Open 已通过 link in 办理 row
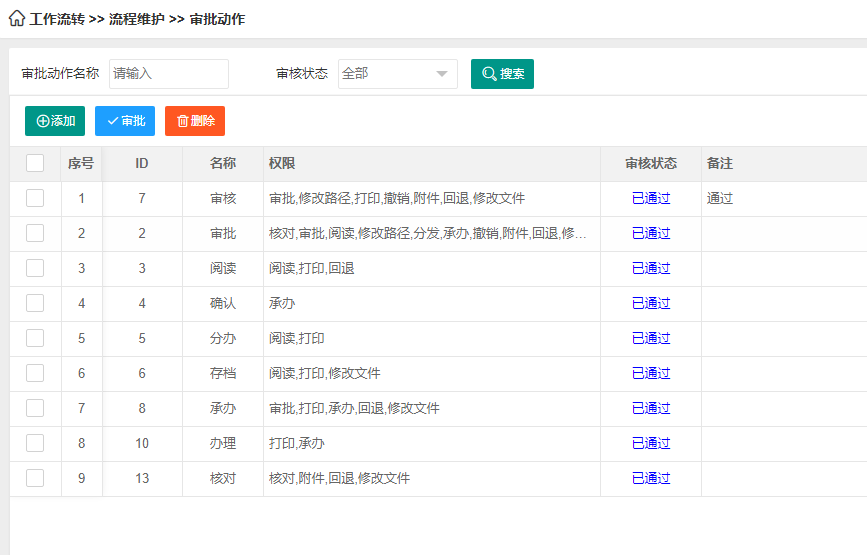The width and height of the screenshot is (867, 555). point(651,443)
